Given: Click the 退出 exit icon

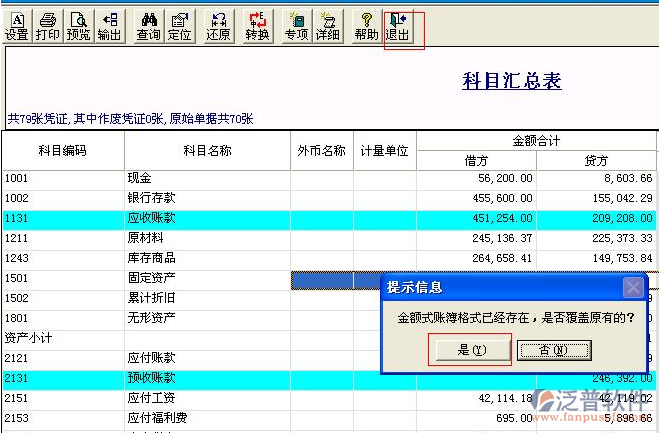Looking at the screenshot, I should click(398, 27).
